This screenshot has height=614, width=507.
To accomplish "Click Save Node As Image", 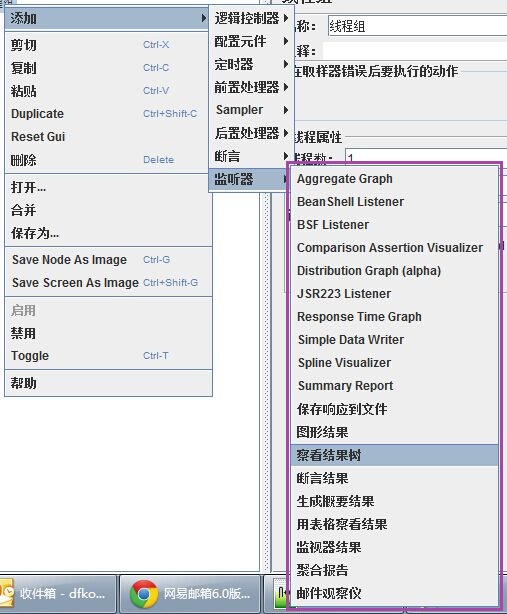I will [x=108, y=260].
